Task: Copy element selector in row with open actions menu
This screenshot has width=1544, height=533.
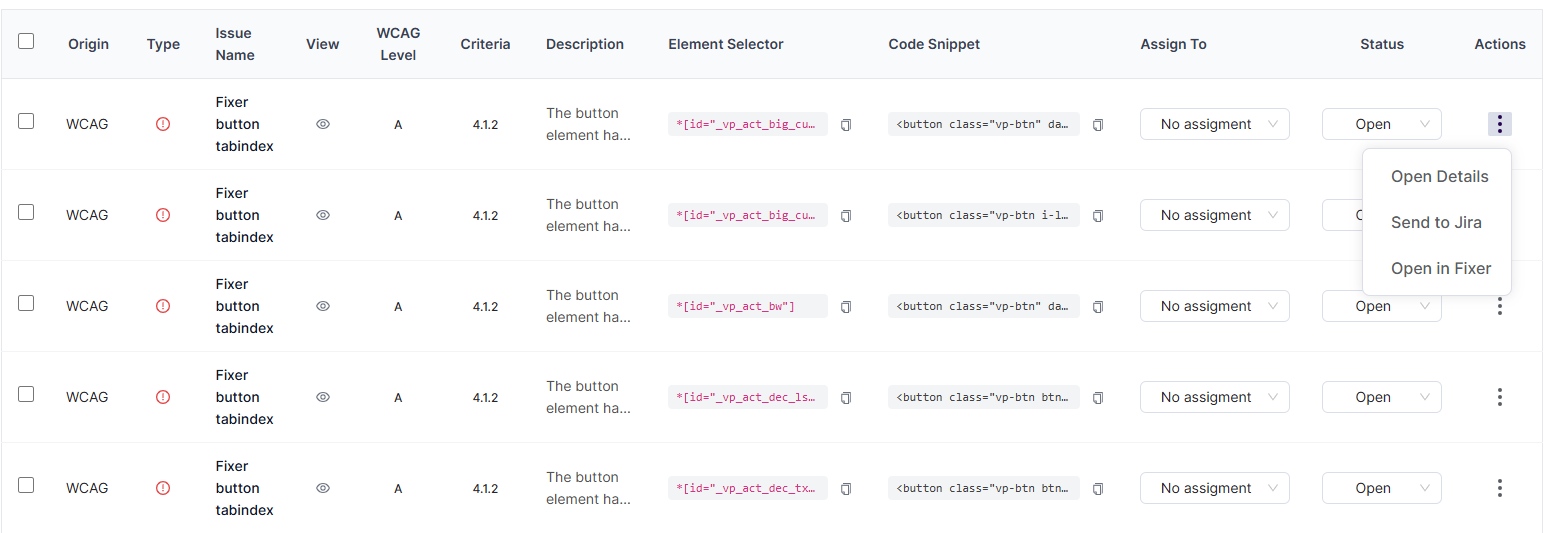Action: pyautogui.click(x=846, y=124)
